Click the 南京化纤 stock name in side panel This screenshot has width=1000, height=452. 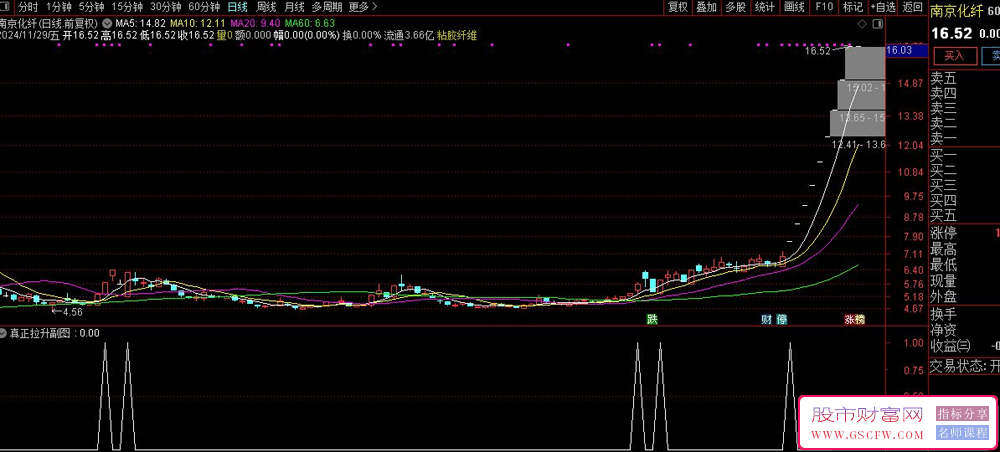pos(955,11)
